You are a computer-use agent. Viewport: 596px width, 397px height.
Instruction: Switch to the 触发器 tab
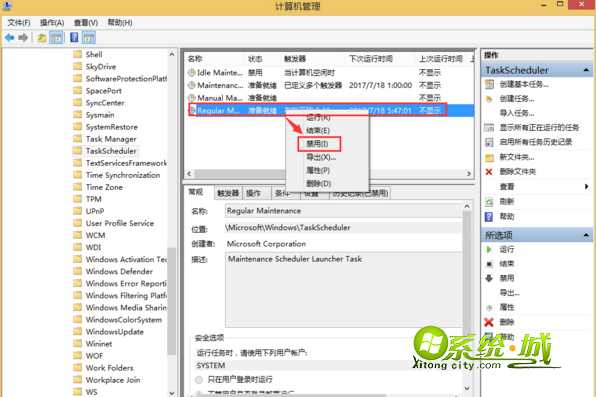click(228, 193)
